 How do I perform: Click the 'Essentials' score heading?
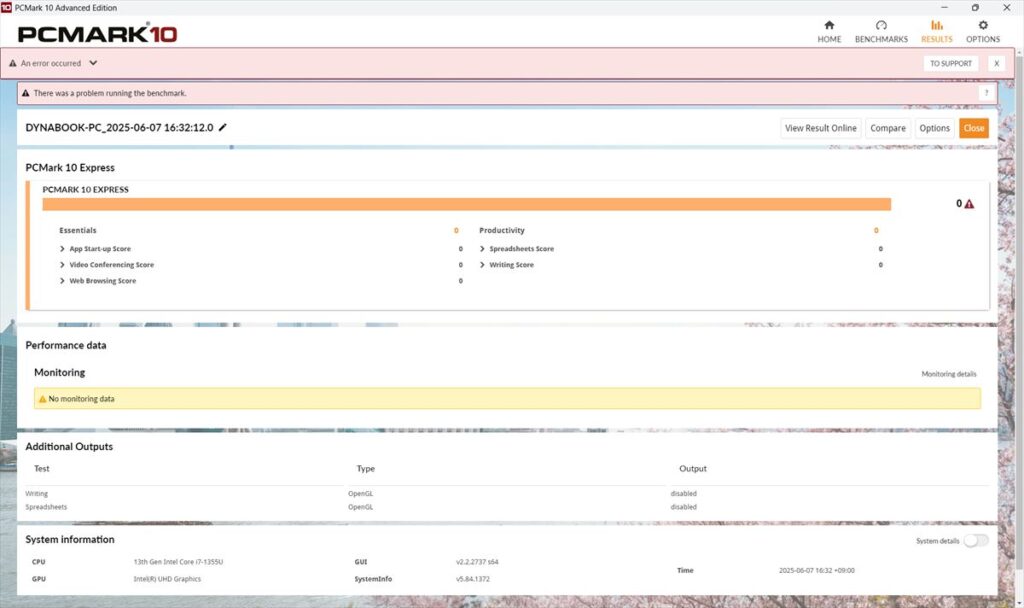(78, 231)
